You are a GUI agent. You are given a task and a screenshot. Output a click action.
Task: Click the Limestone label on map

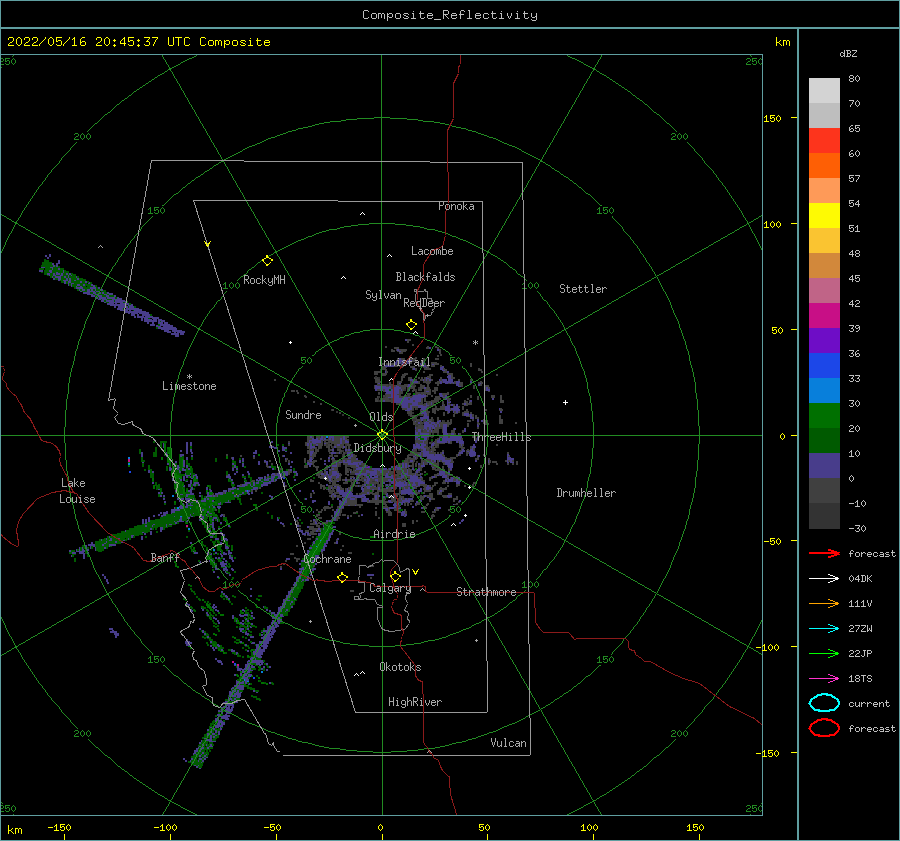(x=189, y=386)
